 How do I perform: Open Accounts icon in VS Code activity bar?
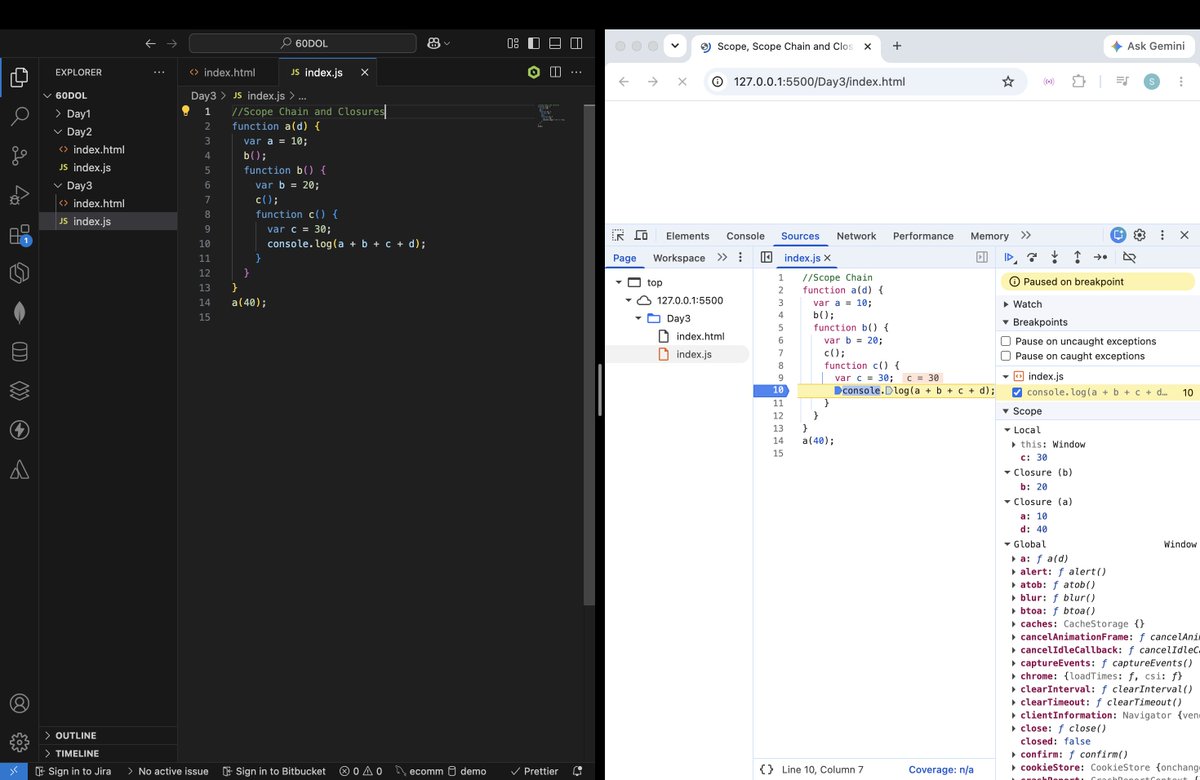19,704
